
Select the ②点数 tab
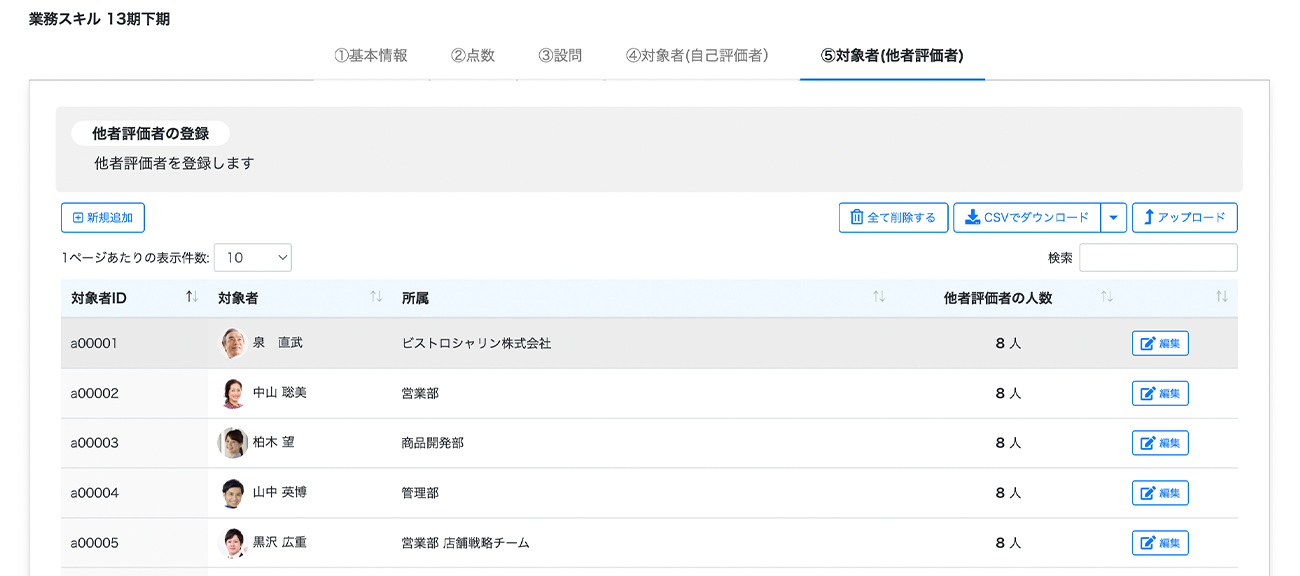[x=472, y=56]
